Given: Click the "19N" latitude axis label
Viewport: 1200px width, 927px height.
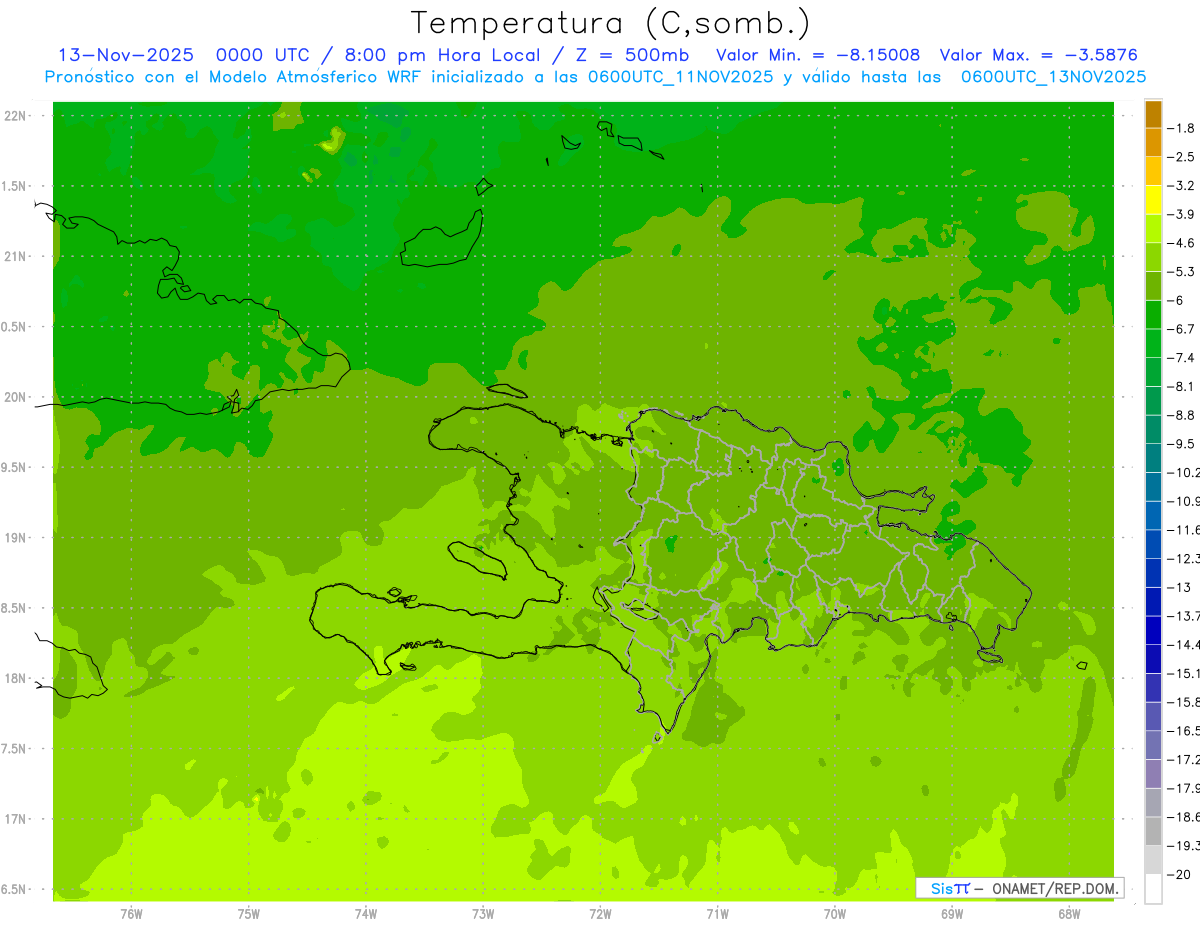Looking at the screenshot, I should 16,537.
